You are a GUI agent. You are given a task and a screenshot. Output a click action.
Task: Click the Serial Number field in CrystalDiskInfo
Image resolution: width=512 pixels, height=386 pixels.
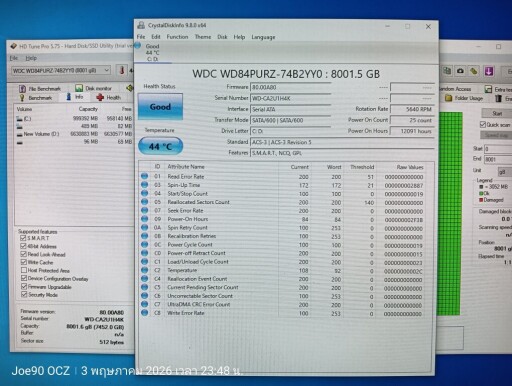tap(290, 98)
